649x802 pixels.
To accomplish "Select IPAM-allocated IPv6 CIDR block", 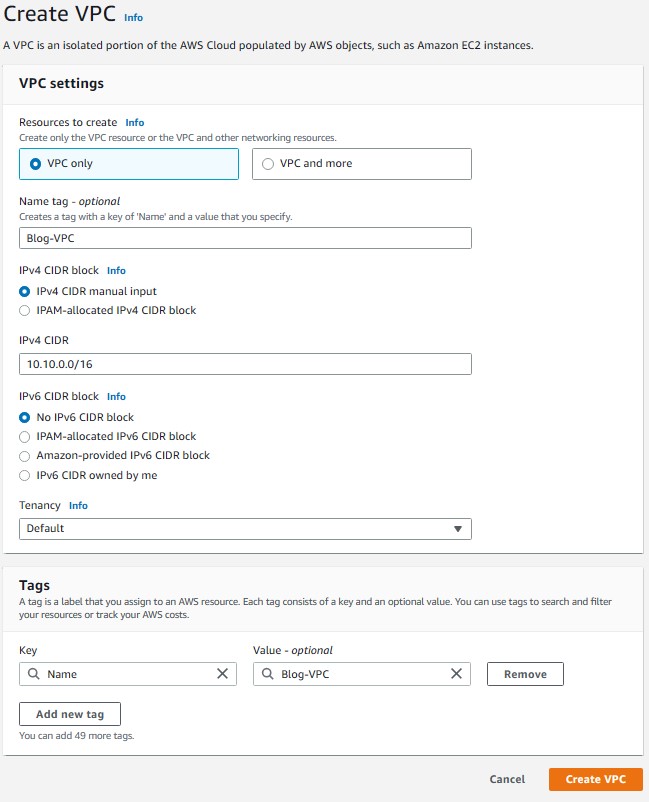I will [x=25, y=436].
